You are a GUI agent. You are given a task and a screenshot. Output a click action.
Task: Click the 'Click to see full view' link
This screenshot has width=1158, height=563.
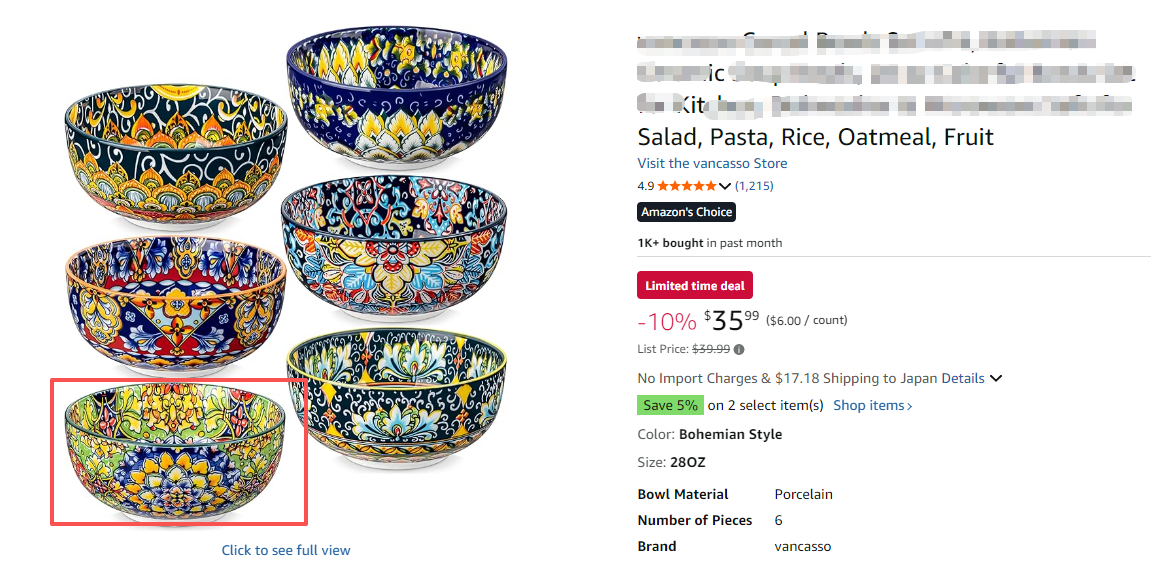point(286,550)
